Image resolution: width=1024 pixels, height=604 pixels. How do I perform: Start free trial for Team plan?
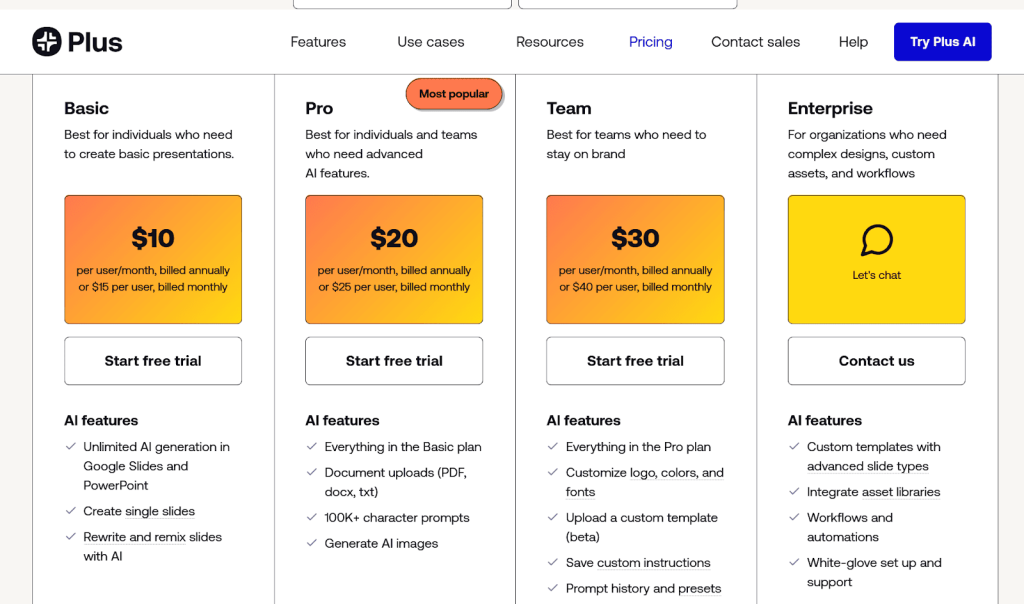pyautogui.click(x=635, y=361)
